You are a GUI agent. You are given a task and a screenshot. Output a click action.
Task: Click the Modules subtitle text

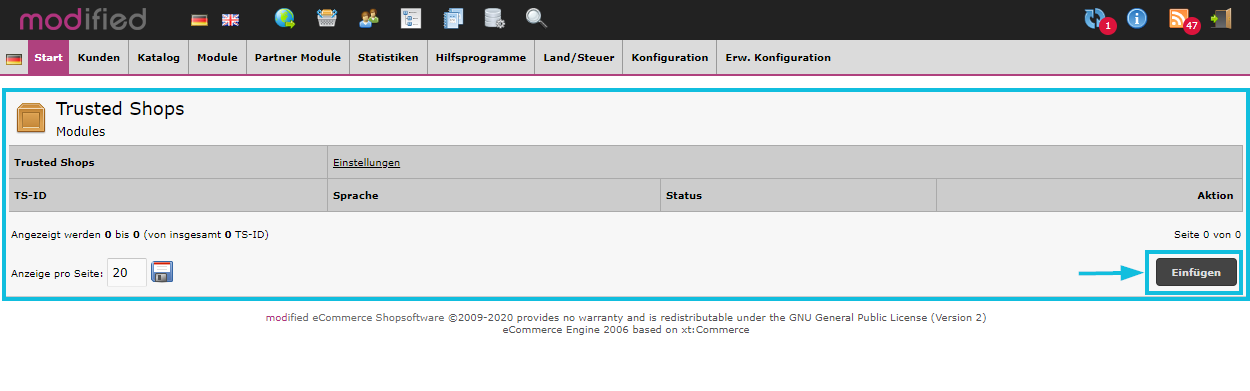[x=80, y=131]
